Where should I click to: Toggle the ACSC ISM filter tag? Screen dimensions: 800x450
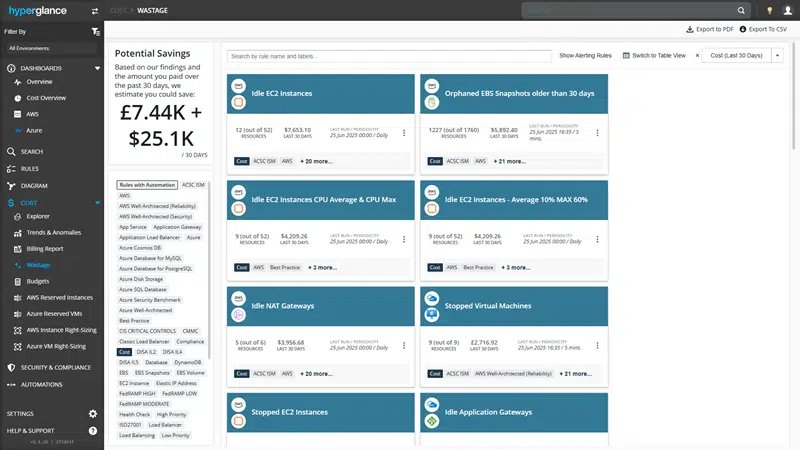[193, 185]
